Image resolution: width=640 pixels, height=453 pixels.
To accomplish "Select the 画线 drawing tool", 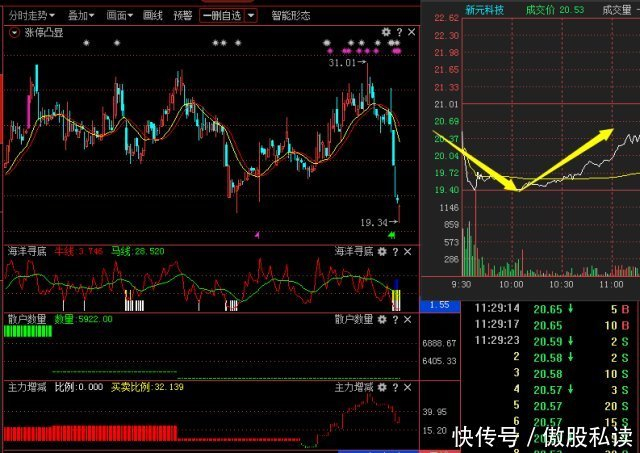I will click(153, 16).
